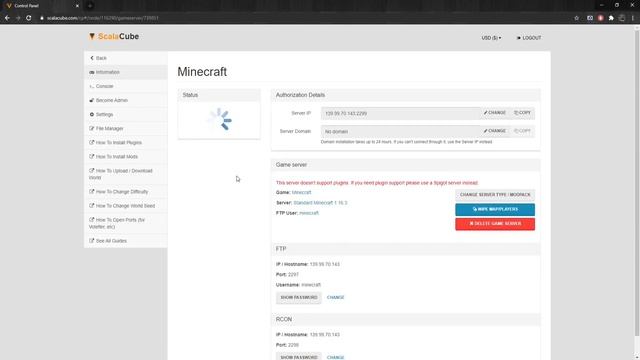Click the blue WIPE MAP/PLAYERS button
This screenshot has height=360, width=640.
[495, 209]
